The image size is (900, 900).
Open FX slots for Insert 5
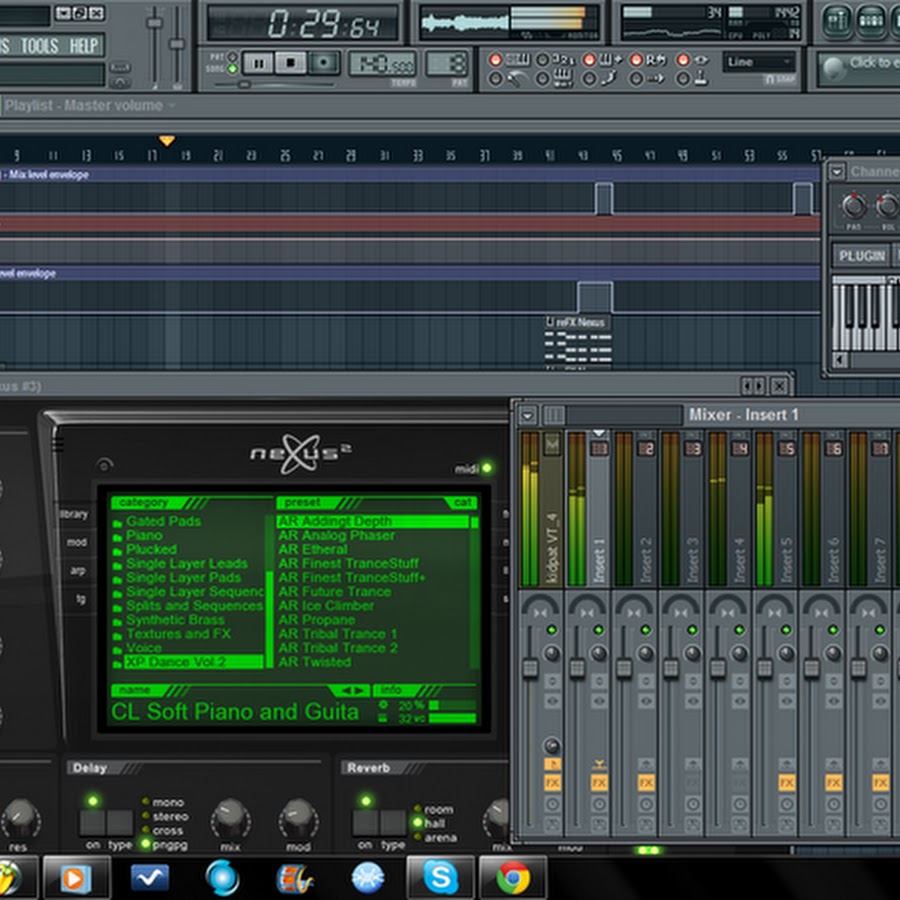pos(786,782)
